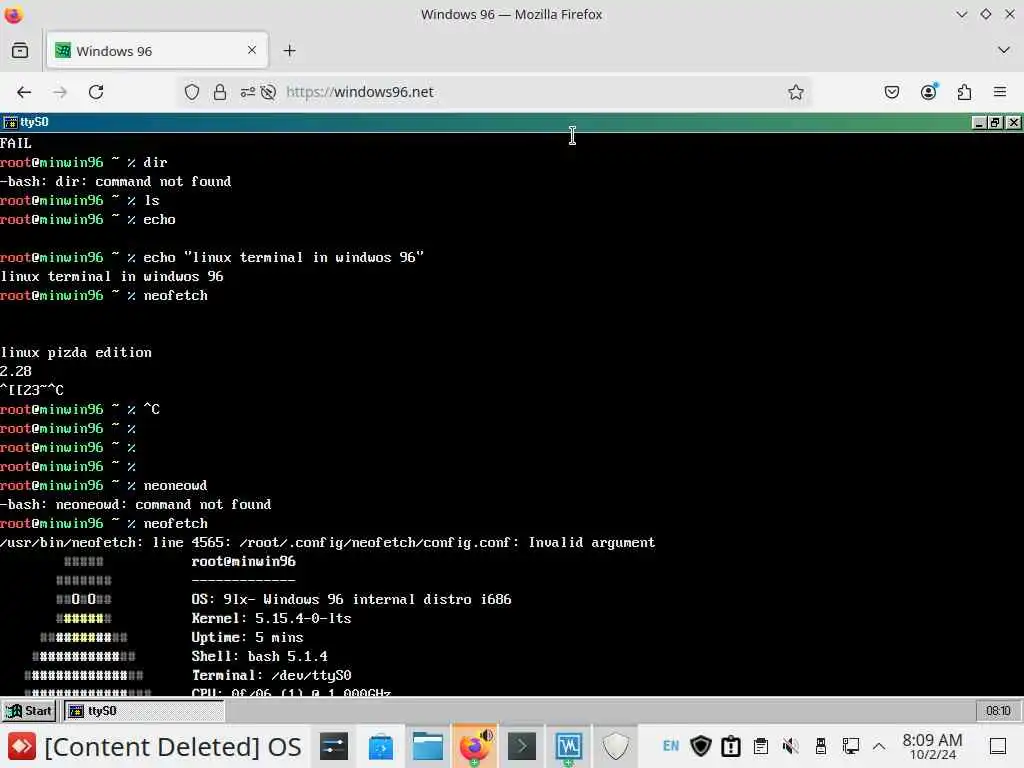Open site permissions icon in address bar
Screen dimensions: 1024x768
[248, 92]
